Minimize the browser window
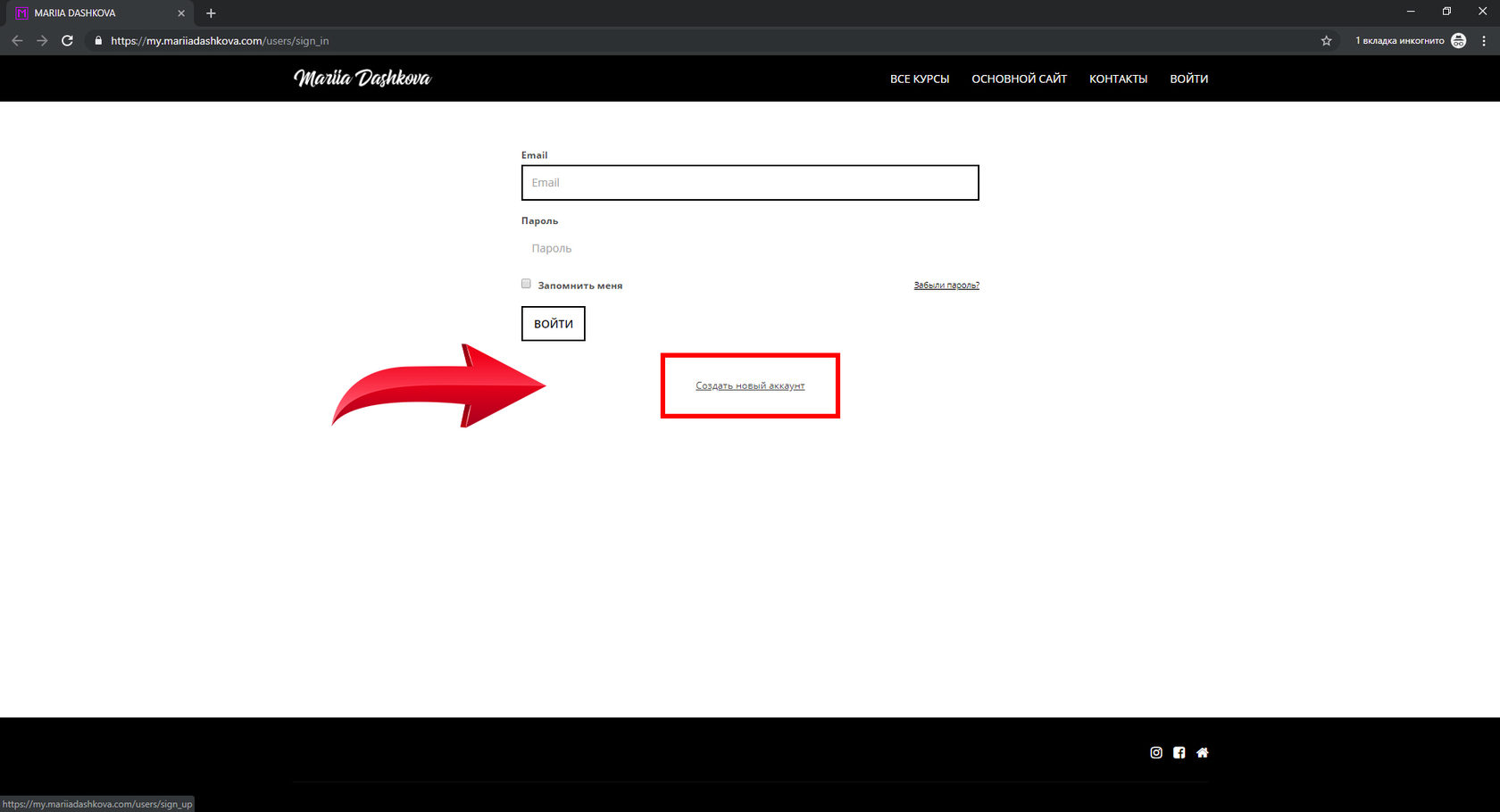Screen dimensions: 1500x812 1411,12
